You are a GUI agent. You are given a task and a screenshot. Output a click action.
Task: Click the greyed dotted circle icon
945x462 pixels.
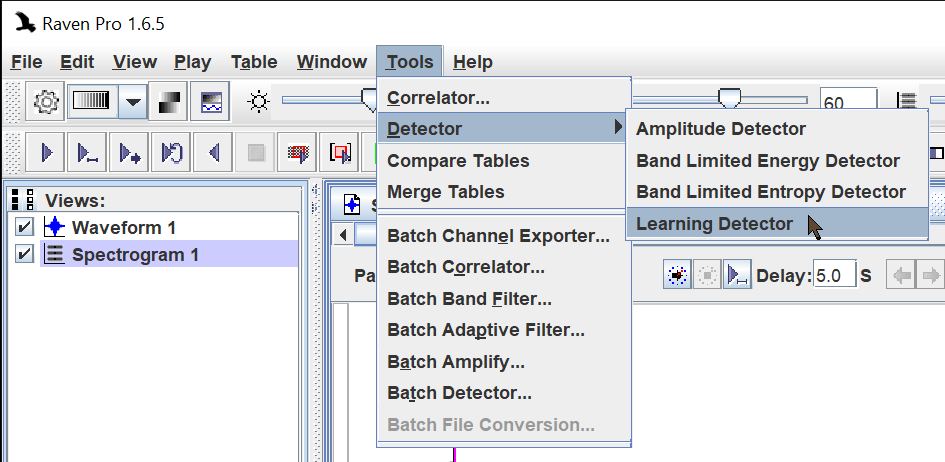[x=708, y=275]
